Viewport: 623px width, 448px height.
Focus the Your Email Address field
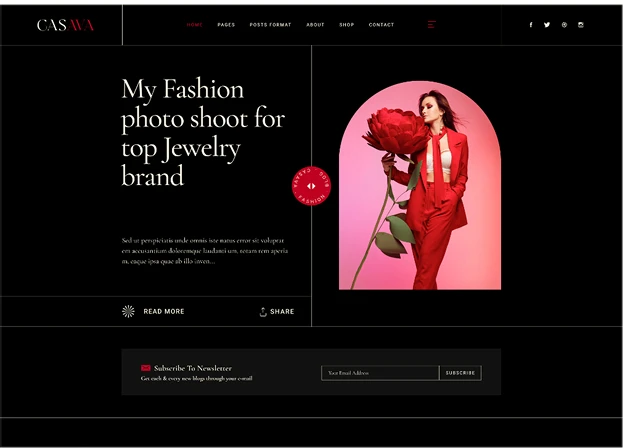point(380,373)
